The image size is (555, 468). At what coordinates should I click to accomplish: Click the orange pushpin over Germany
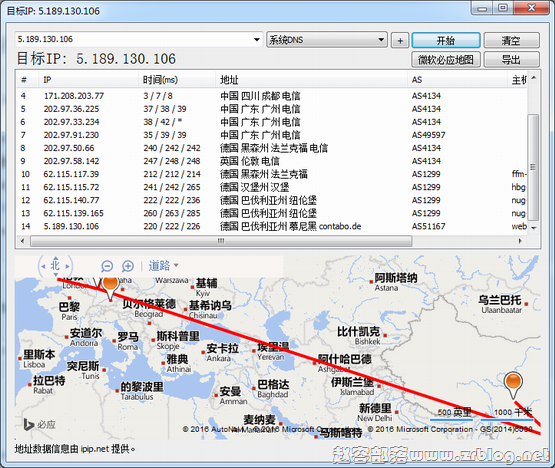click(x=110, y=287)
